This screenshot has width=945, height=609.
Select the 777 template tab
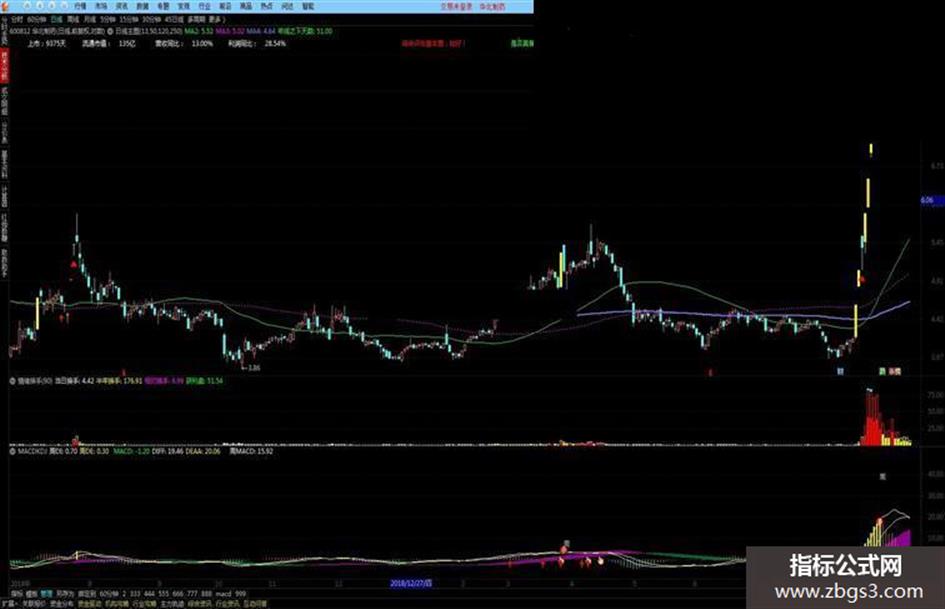coord(192,594)
